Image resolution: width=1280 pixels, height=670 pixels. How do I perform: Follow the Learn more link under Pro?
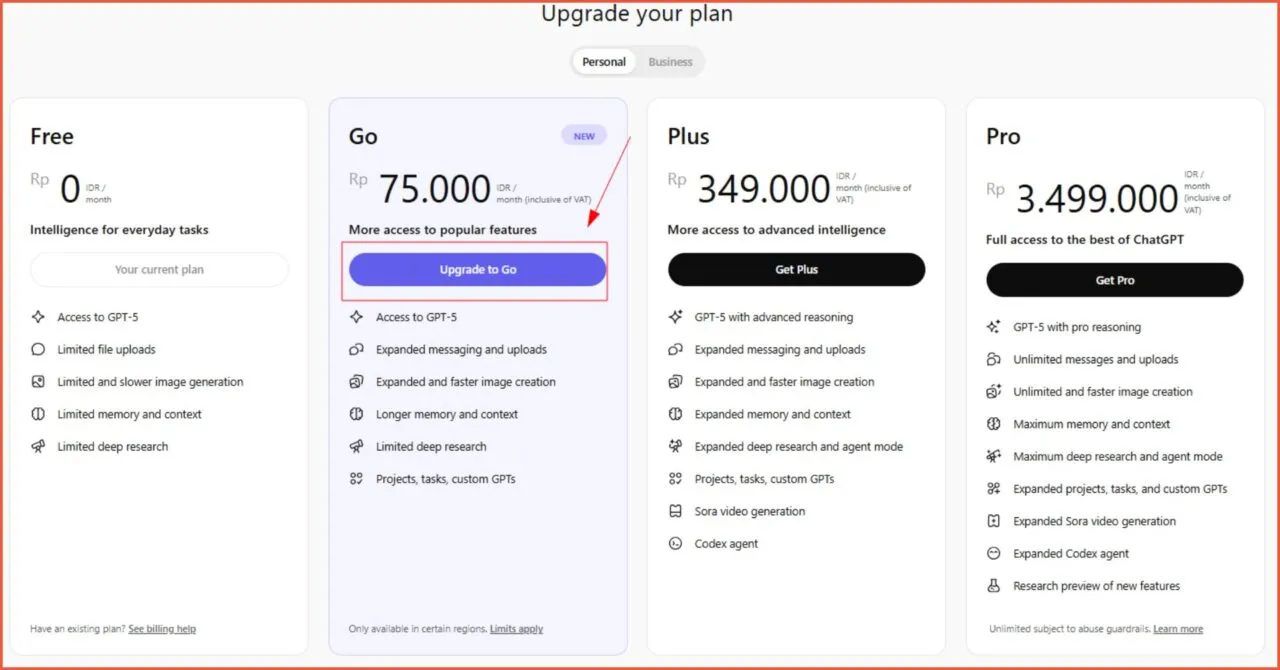[x=1178, y=629]
